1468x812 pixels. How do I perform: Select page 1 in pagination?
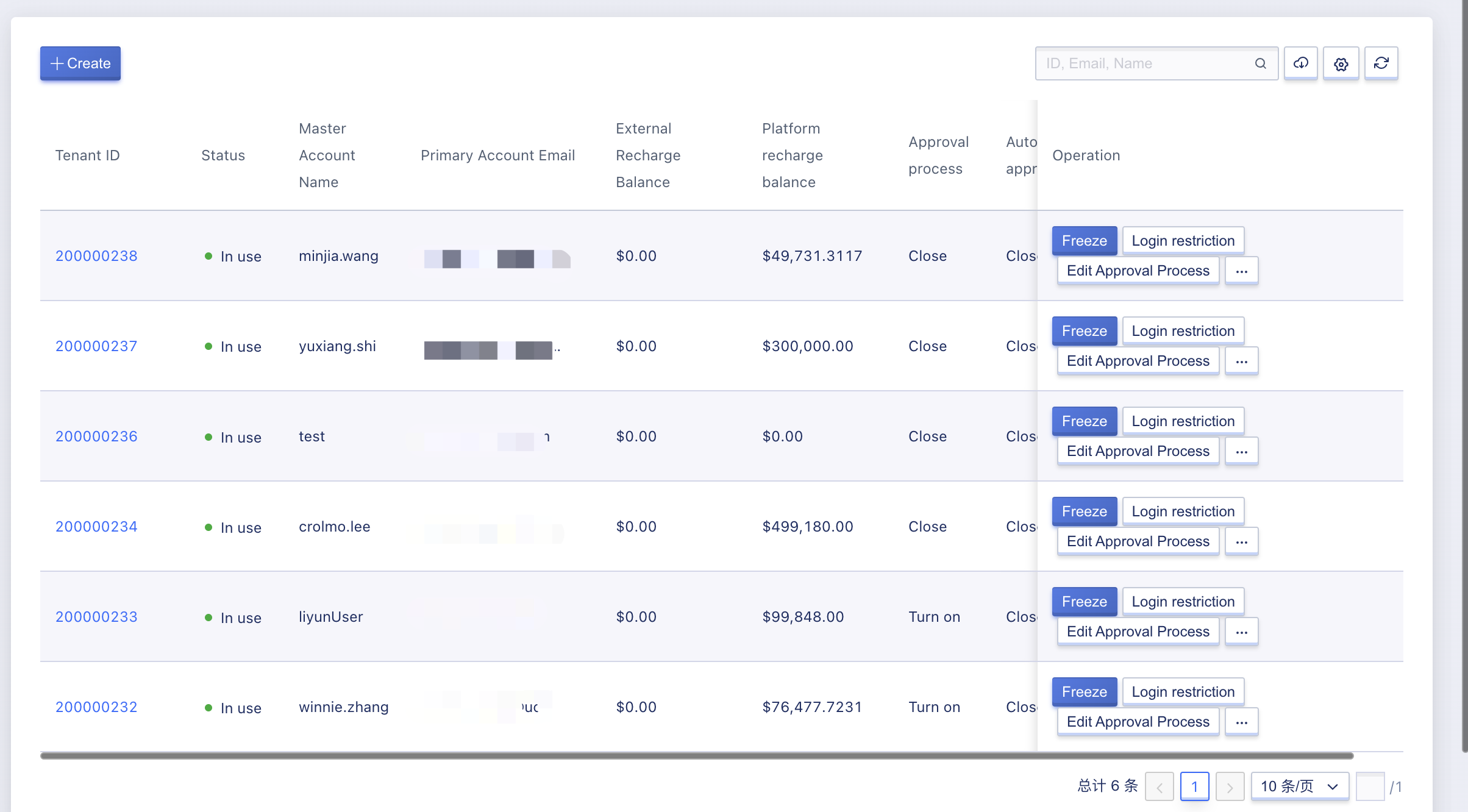coord(1195,786)
